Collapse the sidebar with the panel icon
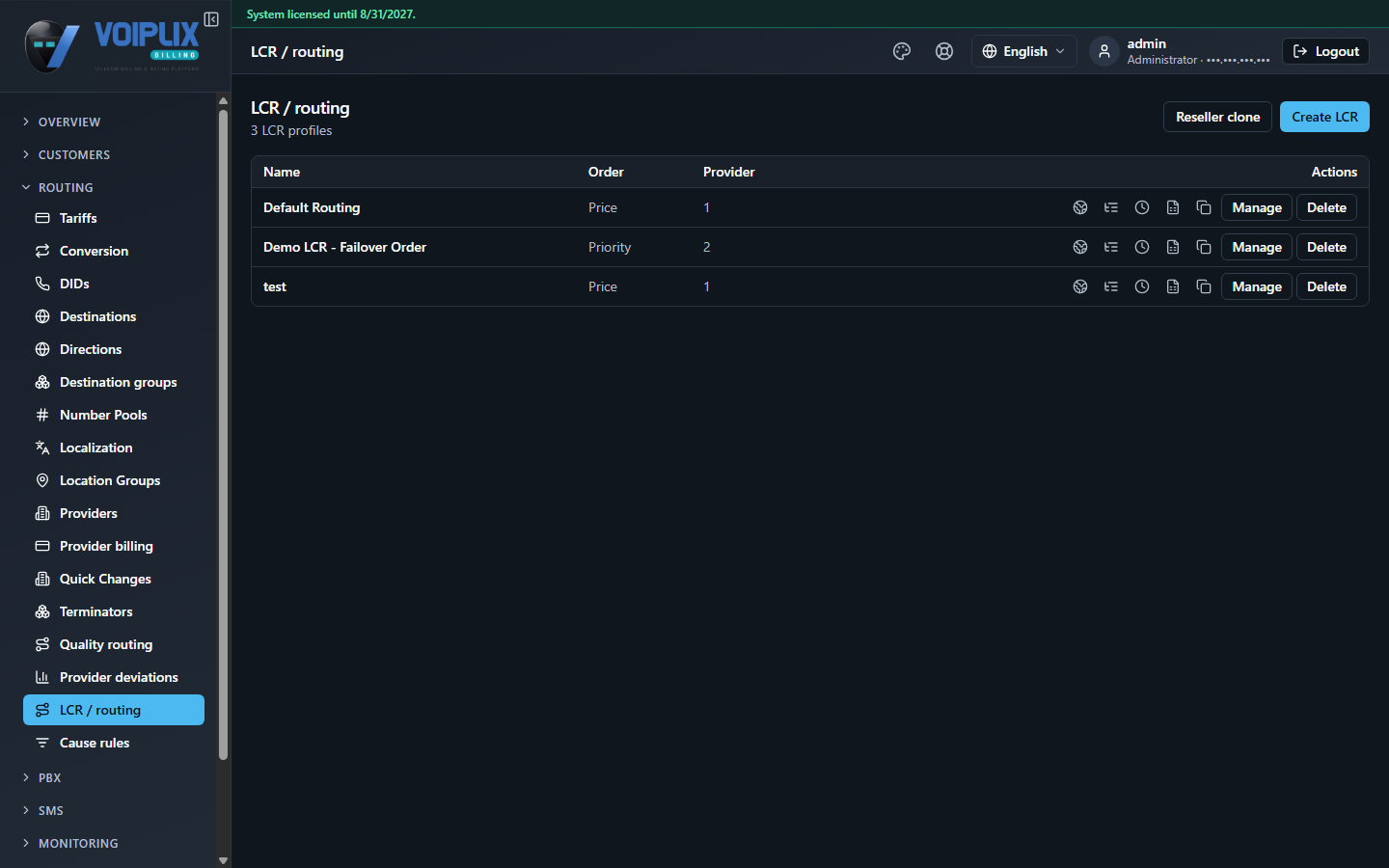Image resolution: width=1389 pixels, height=868 pixels. click(x=211, y=19)
